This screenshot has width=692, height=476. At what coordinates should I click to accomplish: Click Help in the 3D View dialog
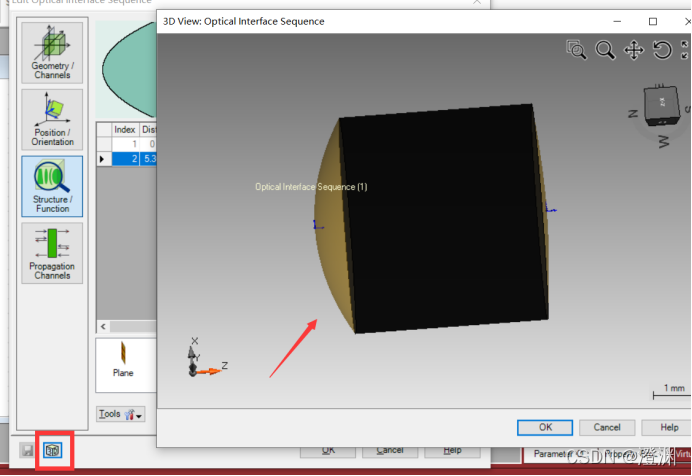[x=667, y=427]
